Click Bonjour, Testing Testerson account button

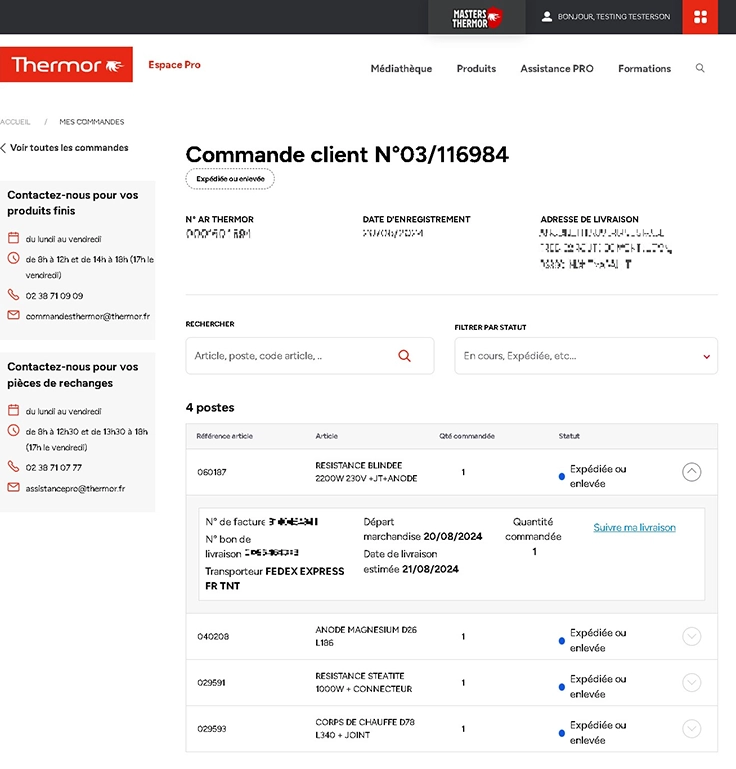click(606, 17)
